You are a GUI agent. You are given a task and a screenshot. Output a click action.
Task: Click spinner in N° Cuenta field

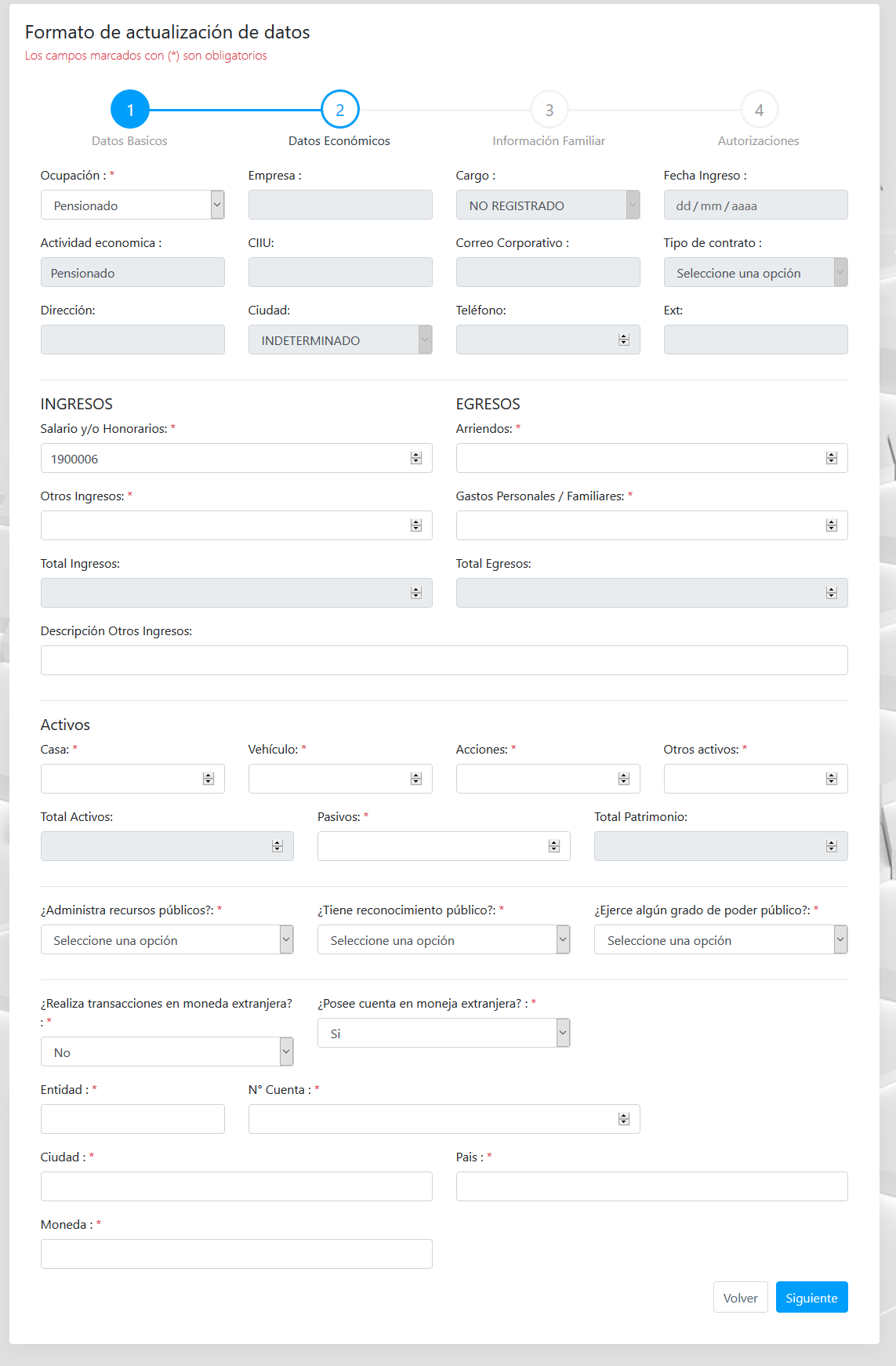(623, 1120)
